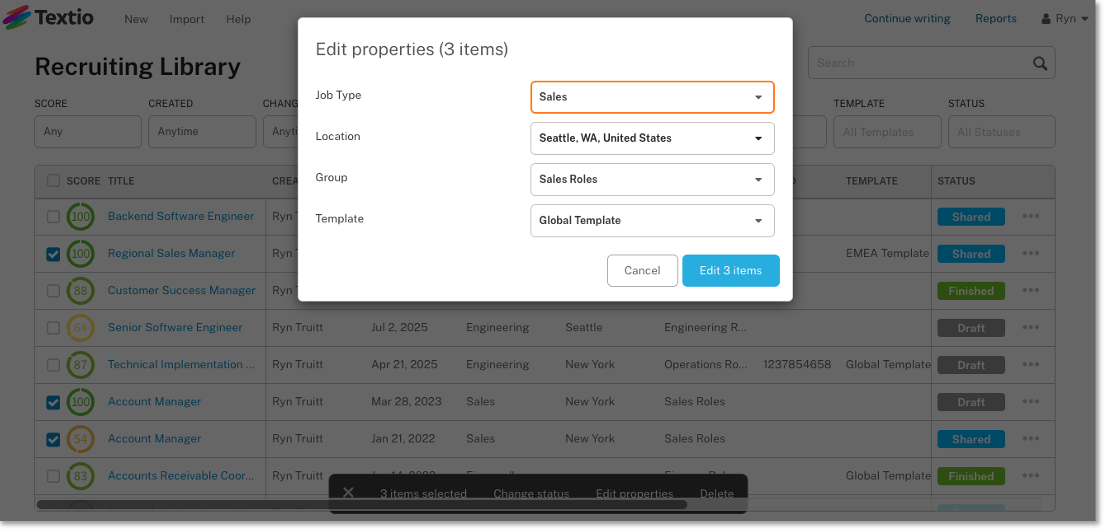Uncheck Account Manager Mar 28, 2023 checkbox
Screen dimensions: 1104x529
(54, 402)
